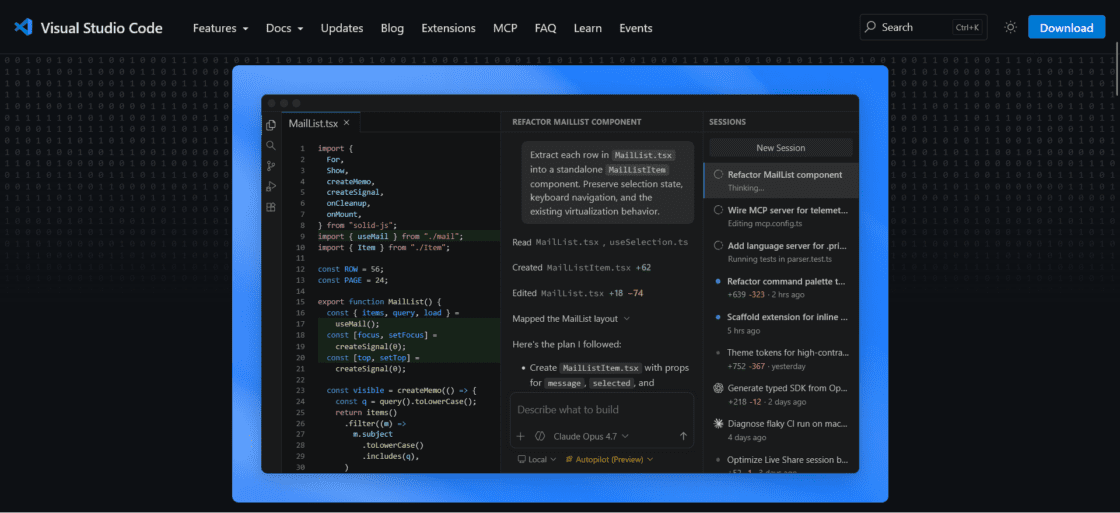The image size is (1120, 513).
Task: Open the Source Control branch icon
Action: (271, 166)
